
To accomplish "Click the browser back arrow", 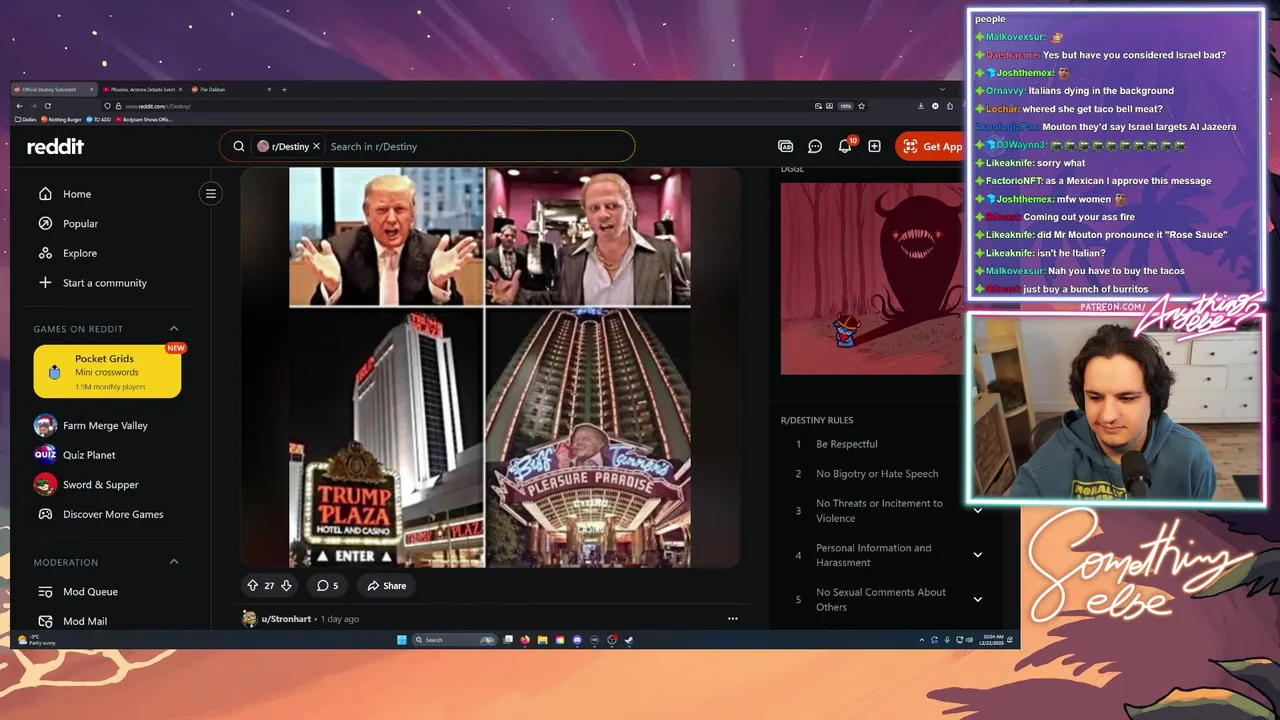I will [19, 106].
